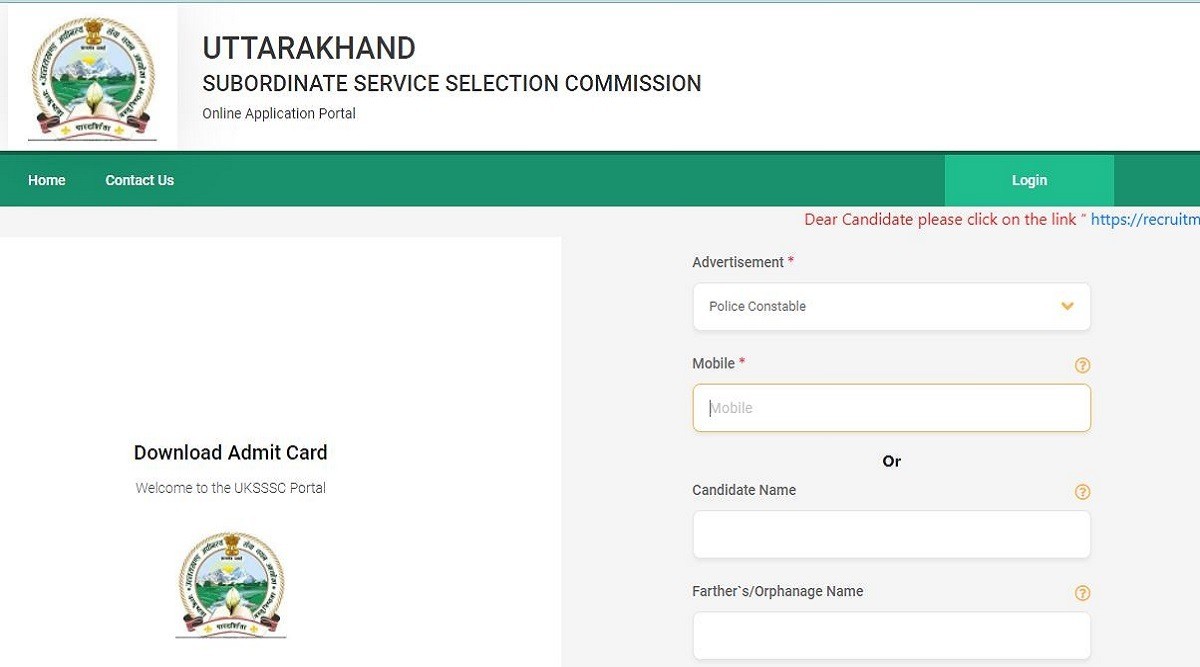Focus the Mobile number input field
This screenshot has height=667, width=1200.
pyautogui.click(x=891, y=408)
